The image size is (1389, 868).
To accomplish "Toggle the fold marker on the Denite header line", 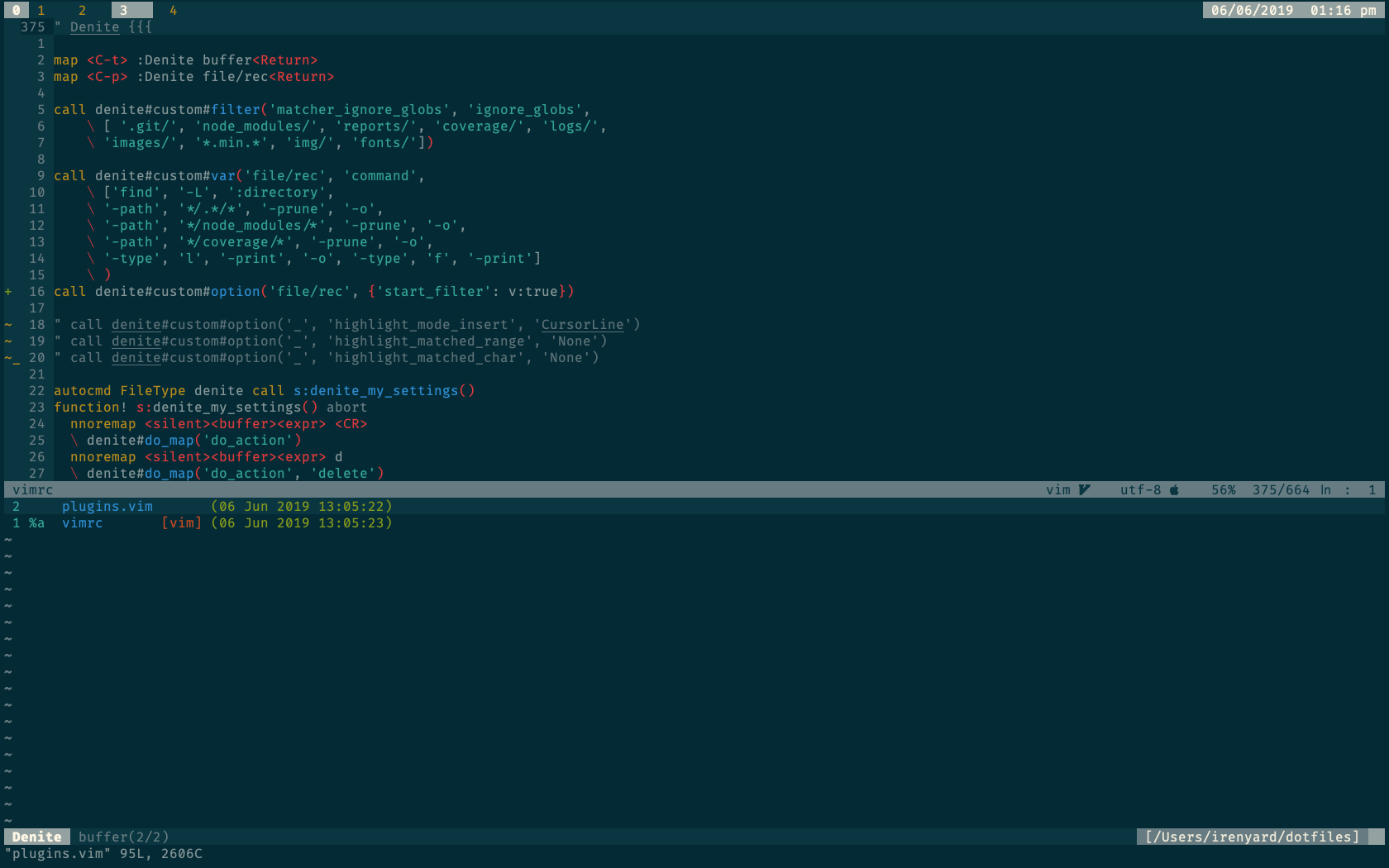I will coord(139,26).
